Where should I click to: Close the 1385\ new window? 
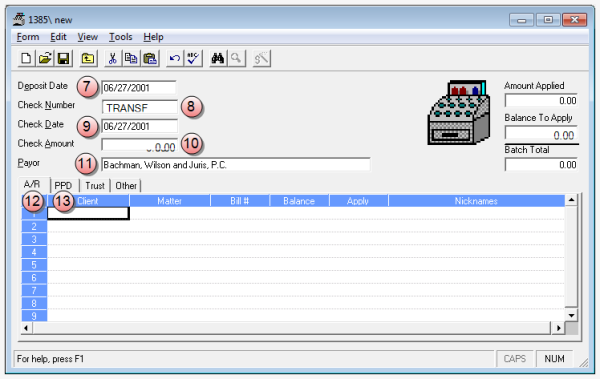(x=574, y=20)
